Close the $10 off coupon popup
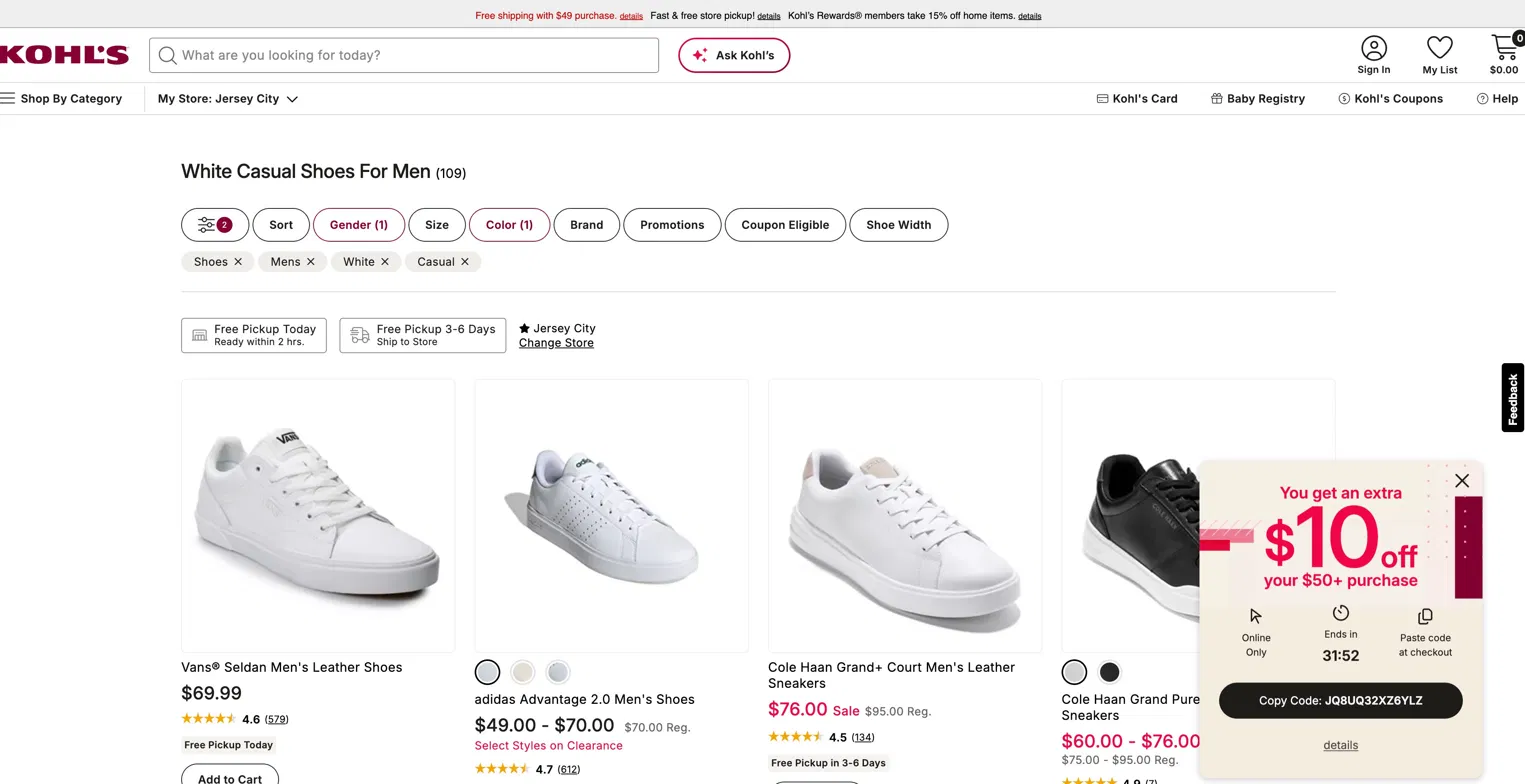Image resolution: width=1525 pixels, height=784 pixels. point(1462,481)
